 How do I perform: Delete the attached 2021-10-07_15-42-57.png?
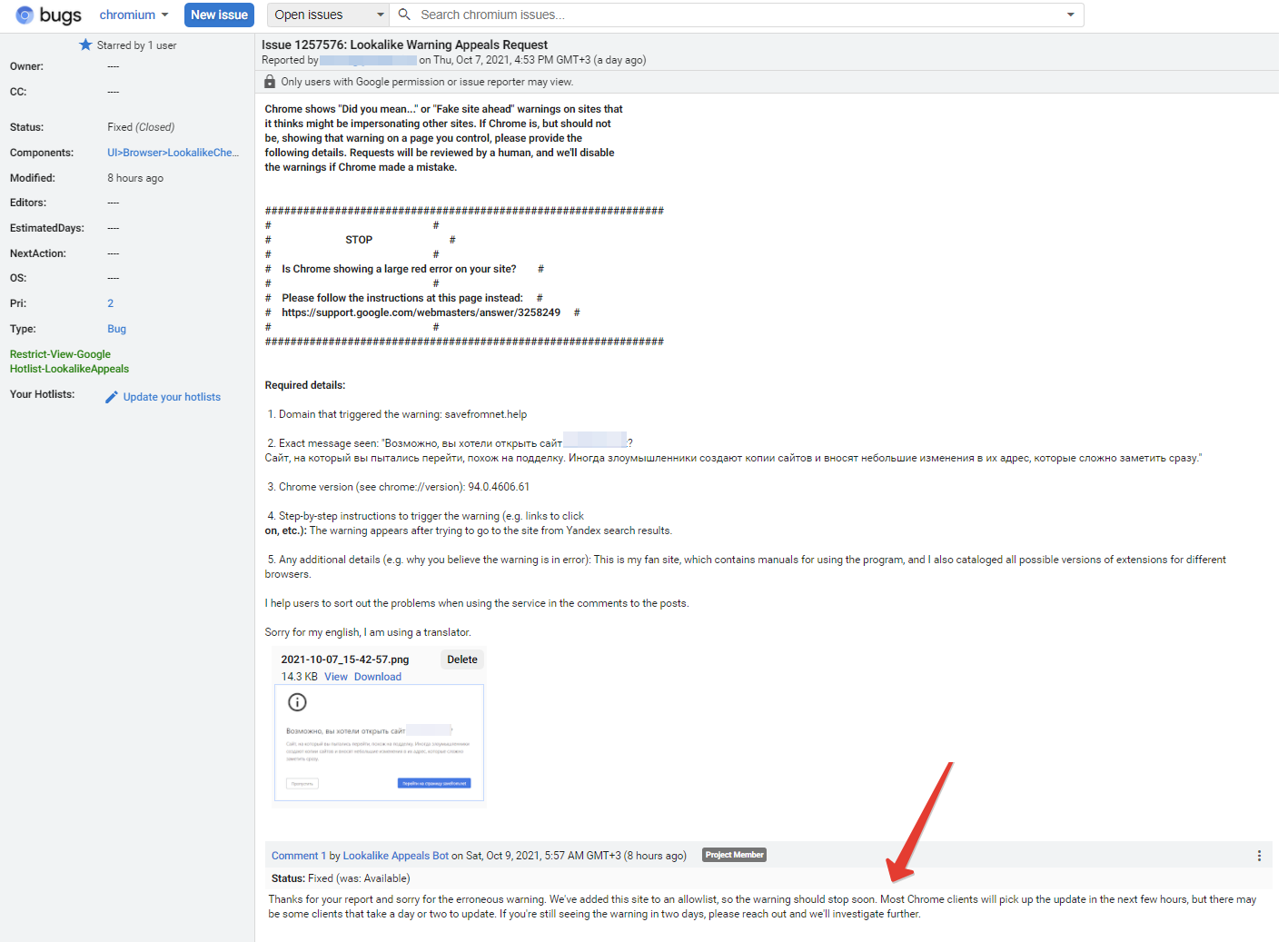pyautogui.click(x=462, y=659)
